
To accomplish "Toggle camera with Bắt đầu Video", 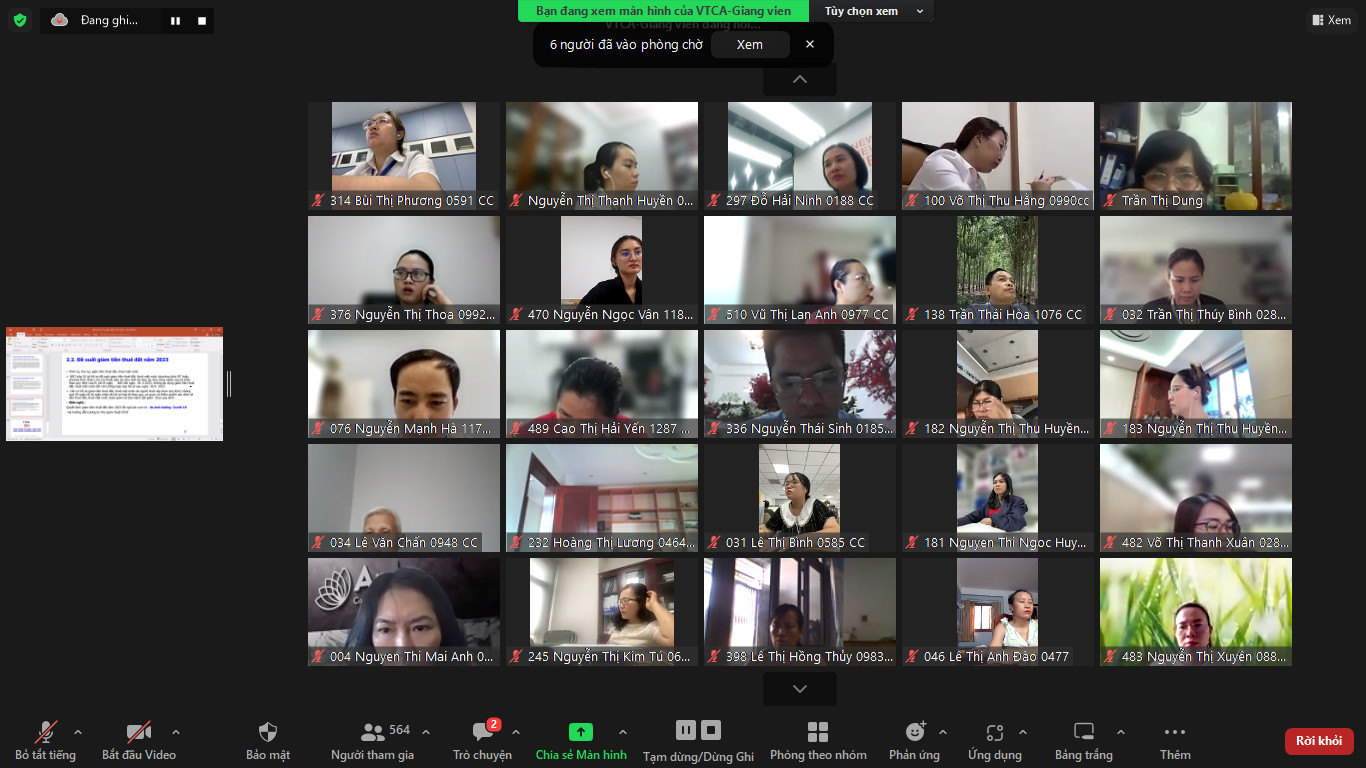I will [139, 740].
